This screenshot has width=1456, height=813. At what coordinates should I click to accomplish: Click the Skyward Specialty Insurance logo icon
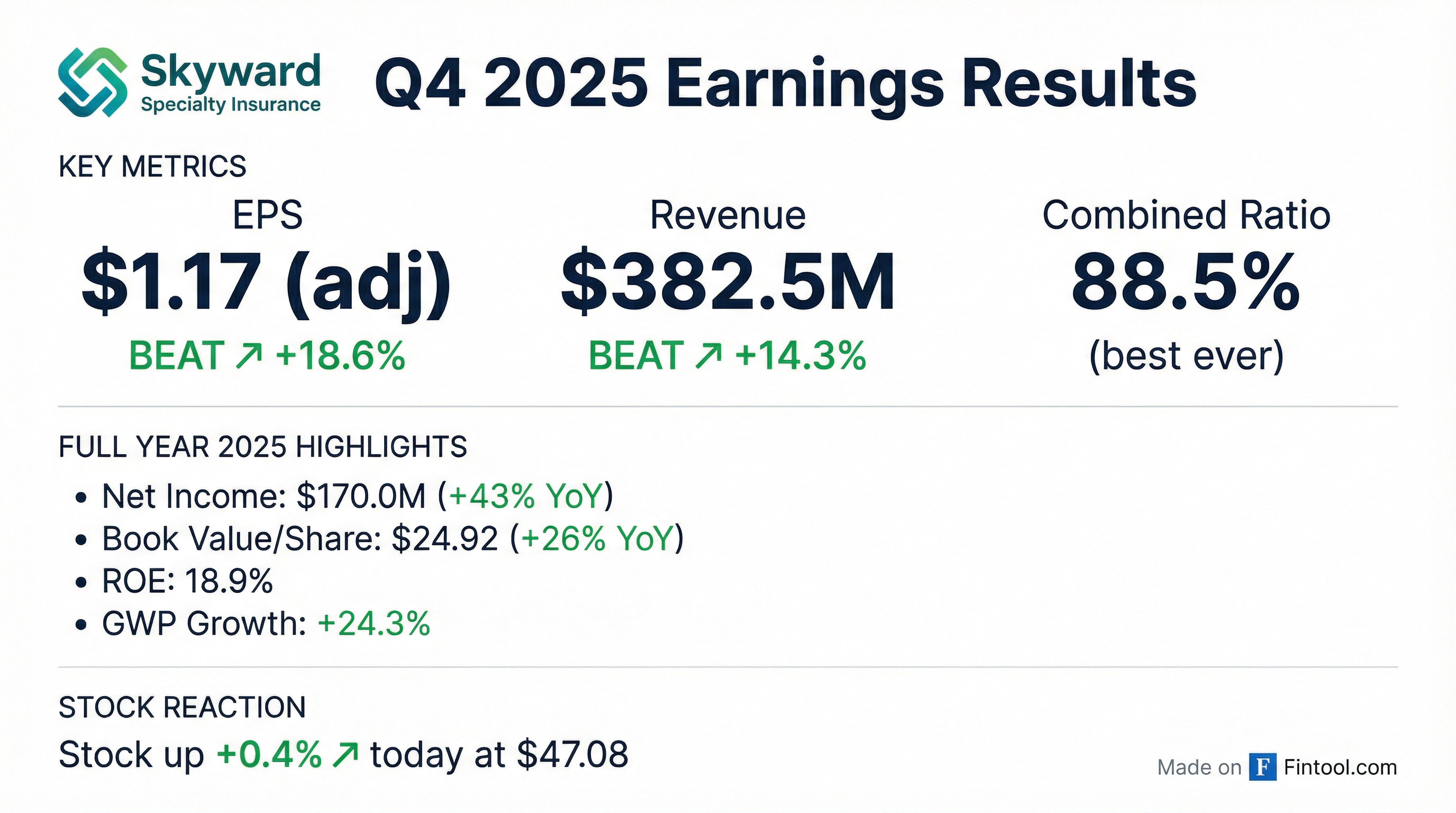pyautogui.click(x=92, y=82)
